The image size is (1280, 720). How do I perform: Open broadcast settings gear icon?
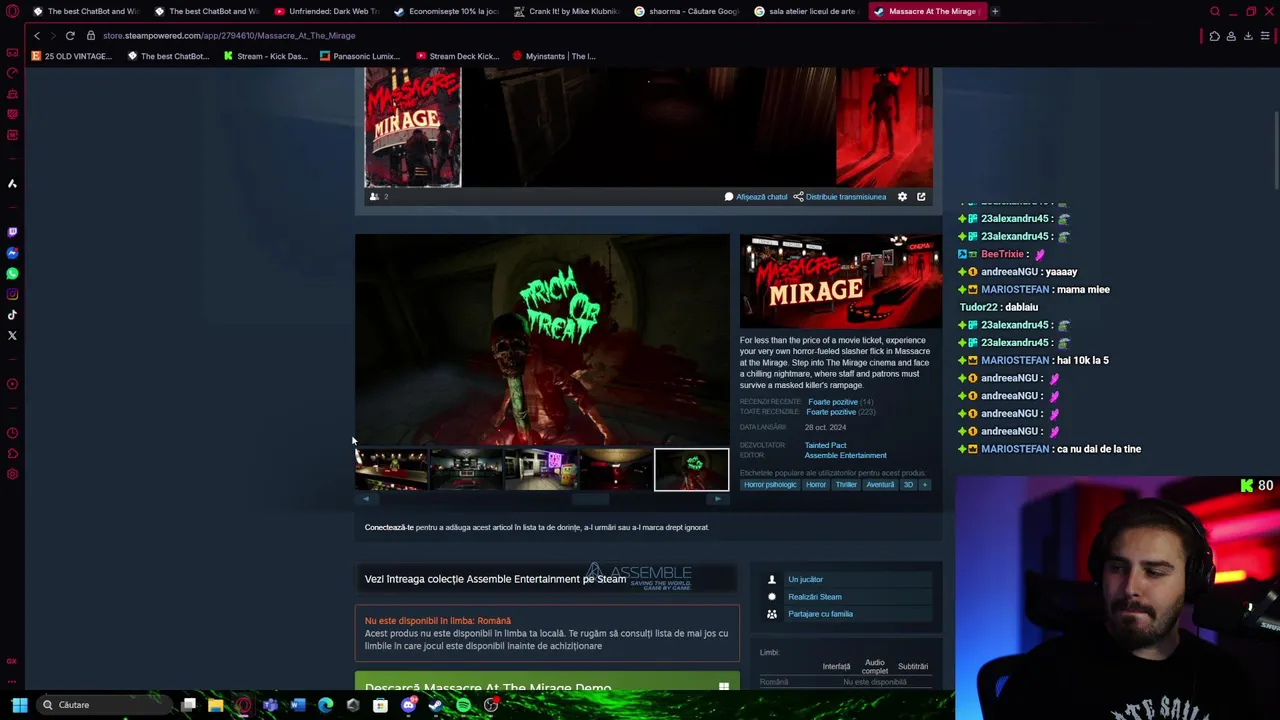tap(902, 197)
